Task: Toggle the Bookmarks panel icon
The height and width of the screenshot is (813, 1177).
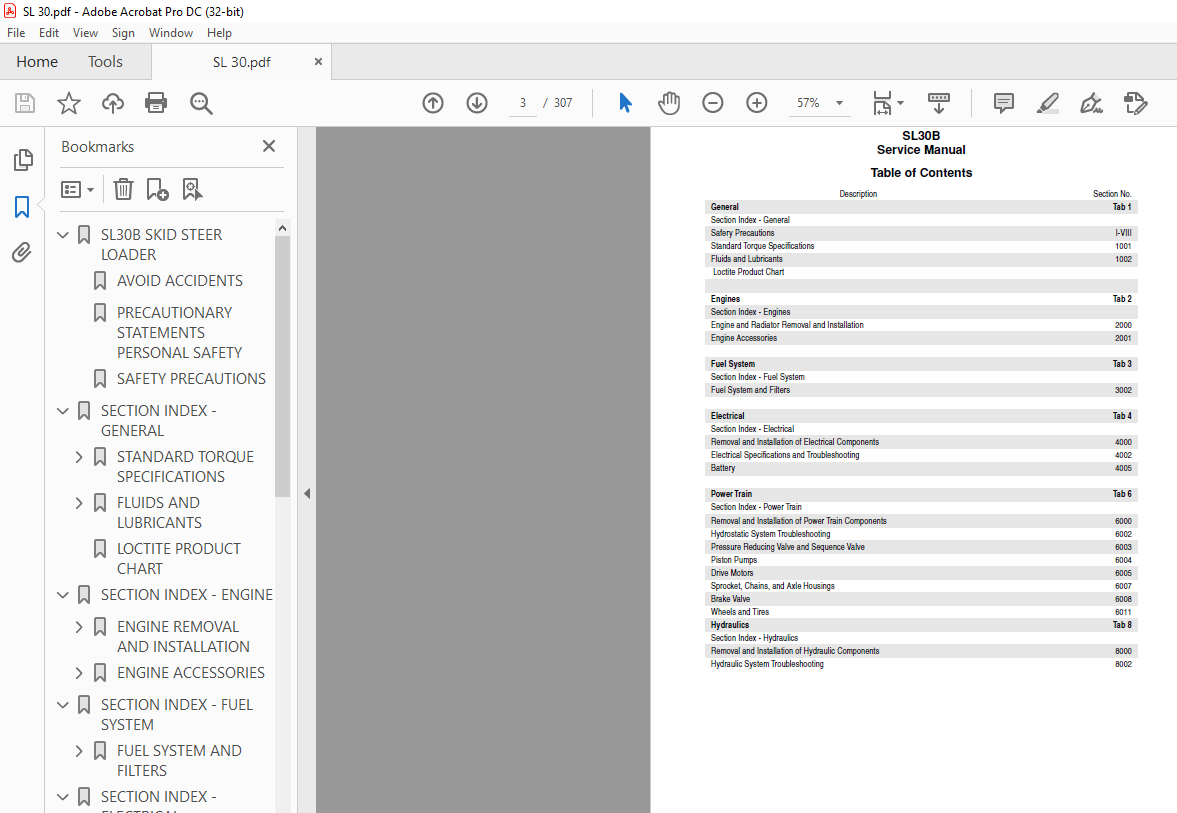Action: pos(22,206)
